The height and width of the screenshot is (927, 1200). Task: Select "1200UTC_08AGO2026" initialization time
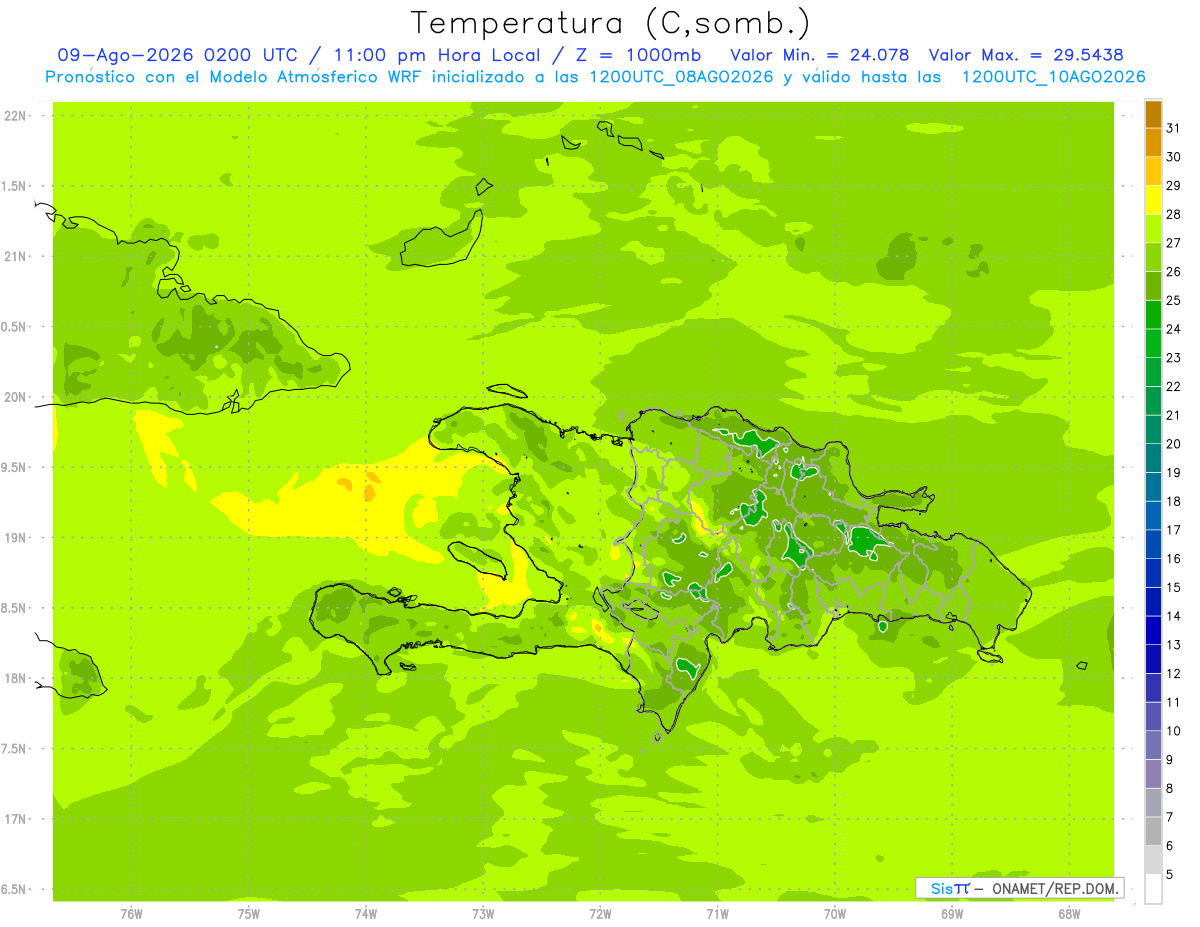pyautogui.click(x=683, y=77)
